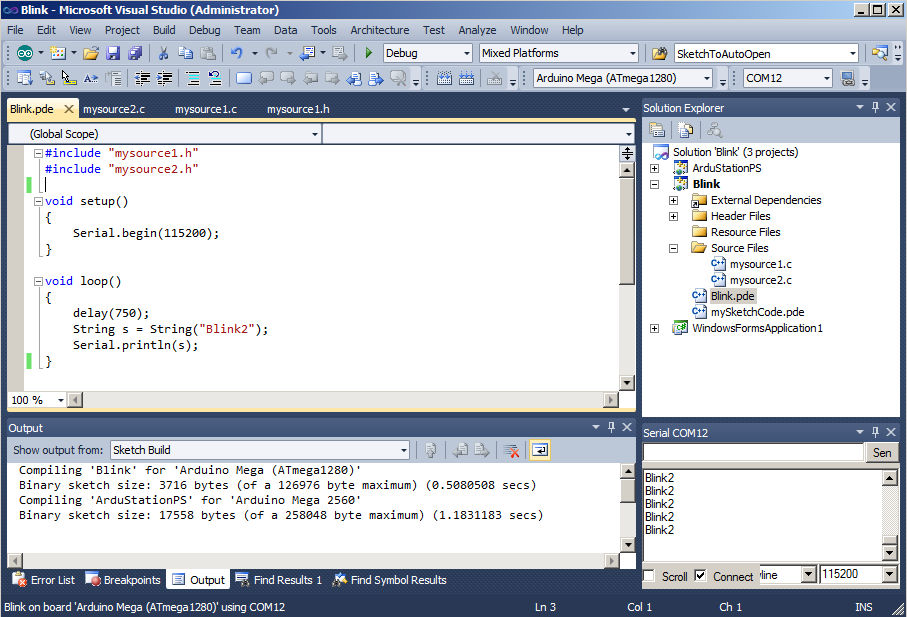Uncomment the selected lines icon
907x617 pixels.
click(215, 78)
